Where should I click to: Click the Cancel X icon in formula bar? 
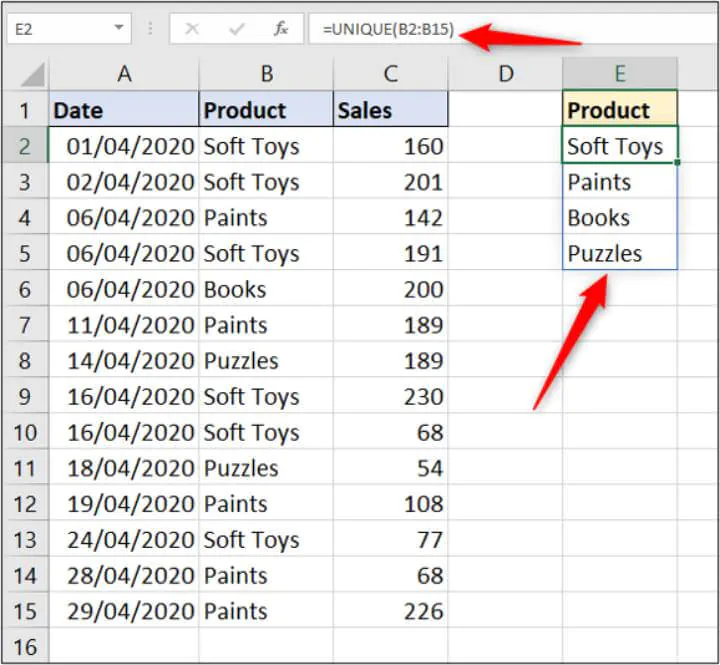pos(192,29)
